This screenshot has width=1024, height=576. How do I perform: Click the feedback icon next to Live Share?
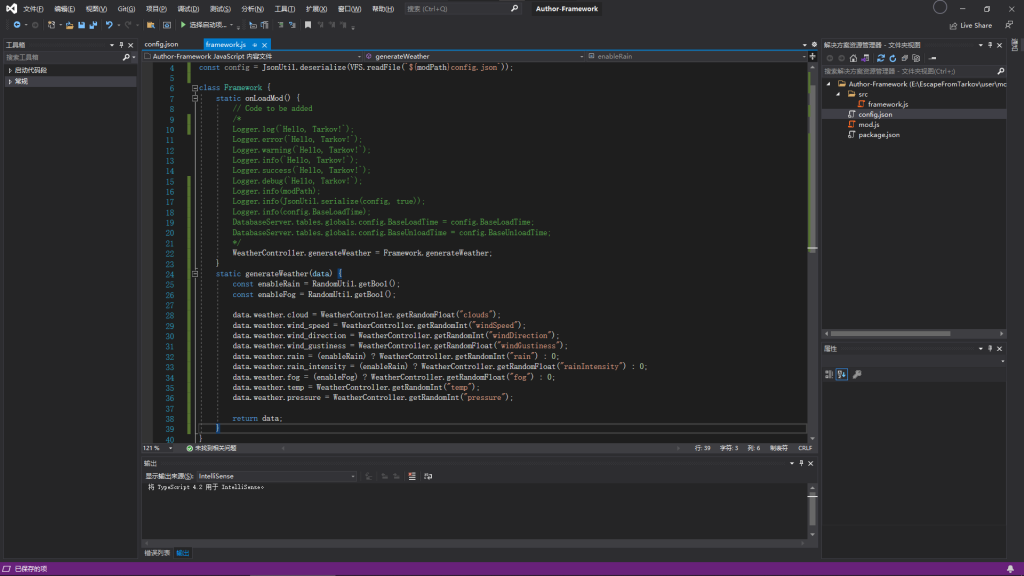(1009, 25)
